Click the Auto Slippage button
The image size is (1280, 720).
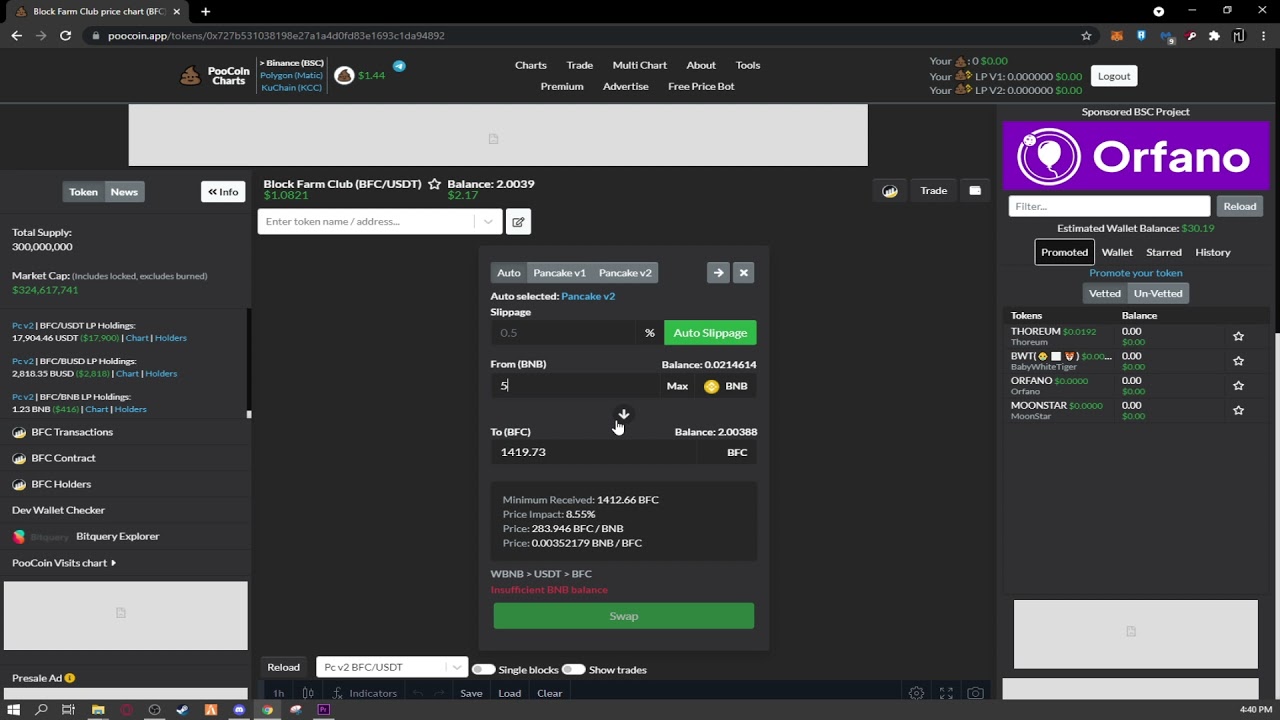[710, 333]
